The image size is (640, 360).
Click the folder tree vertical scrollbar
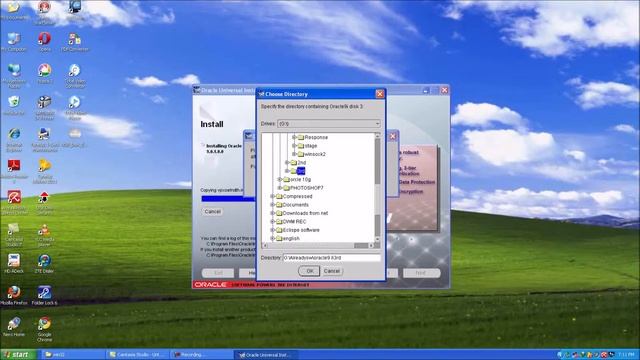[377, 188]
